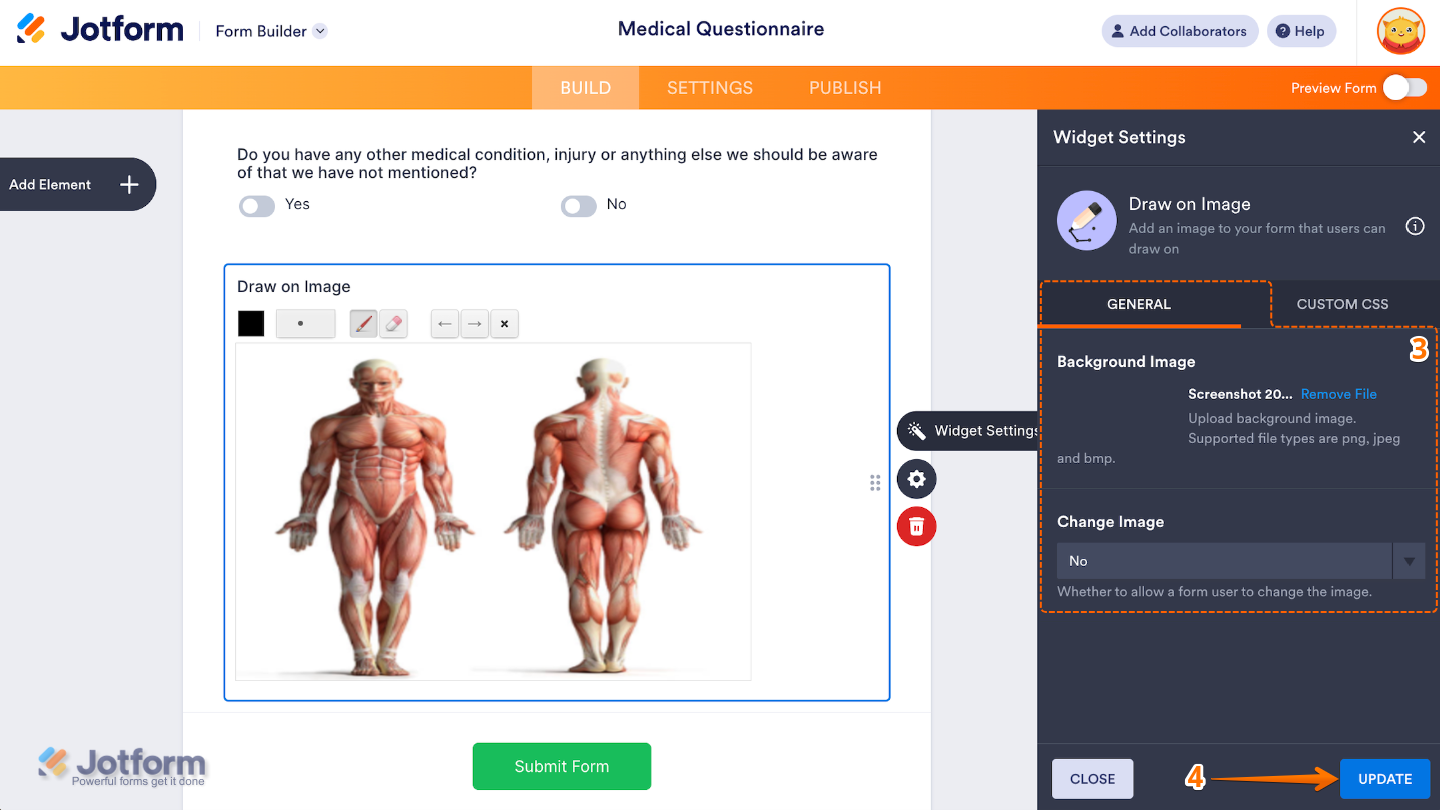Switch to the Custom CSS tab

(x=1342, y=304)
